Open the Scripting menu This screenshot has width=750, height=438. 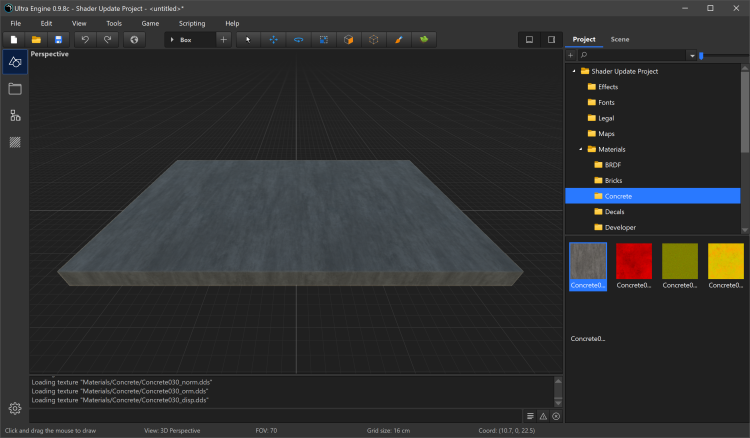coord(191,23)
